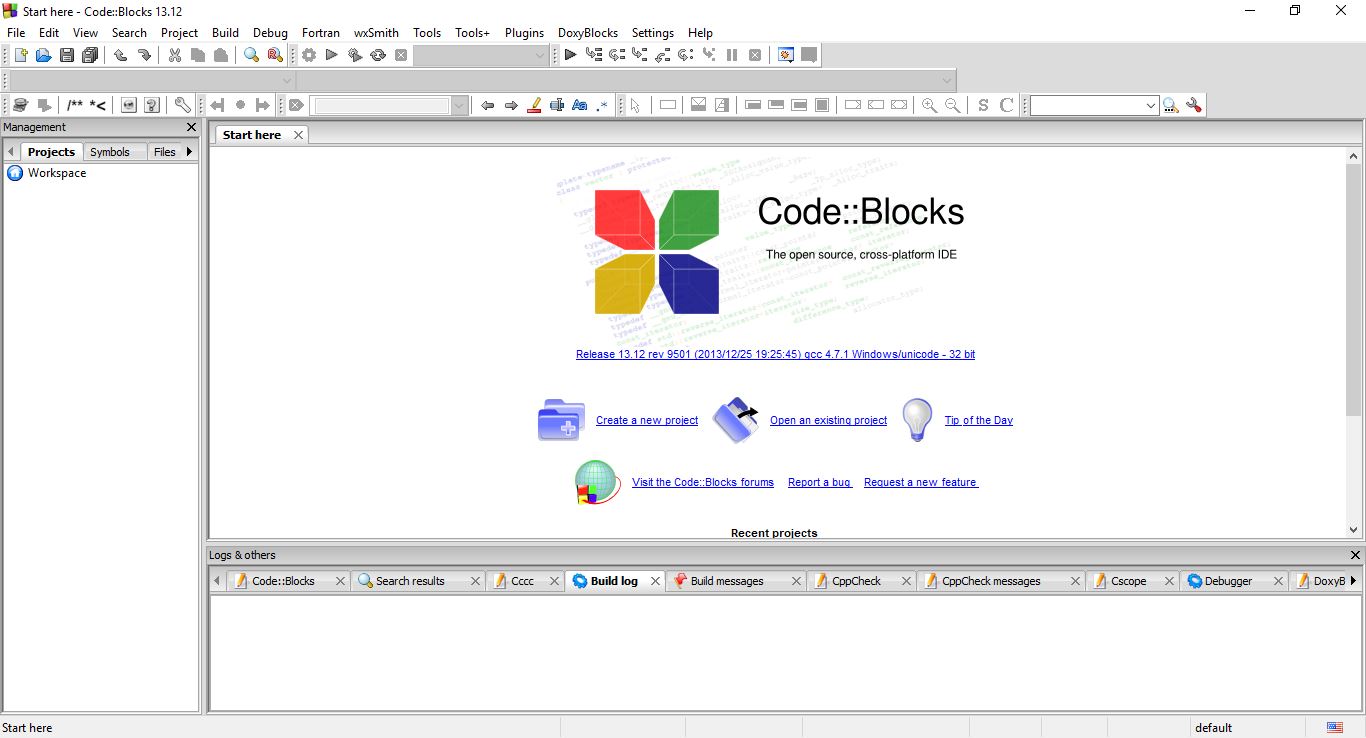
Task: Click the Undo arrow icon
Action: coord(120,55)
